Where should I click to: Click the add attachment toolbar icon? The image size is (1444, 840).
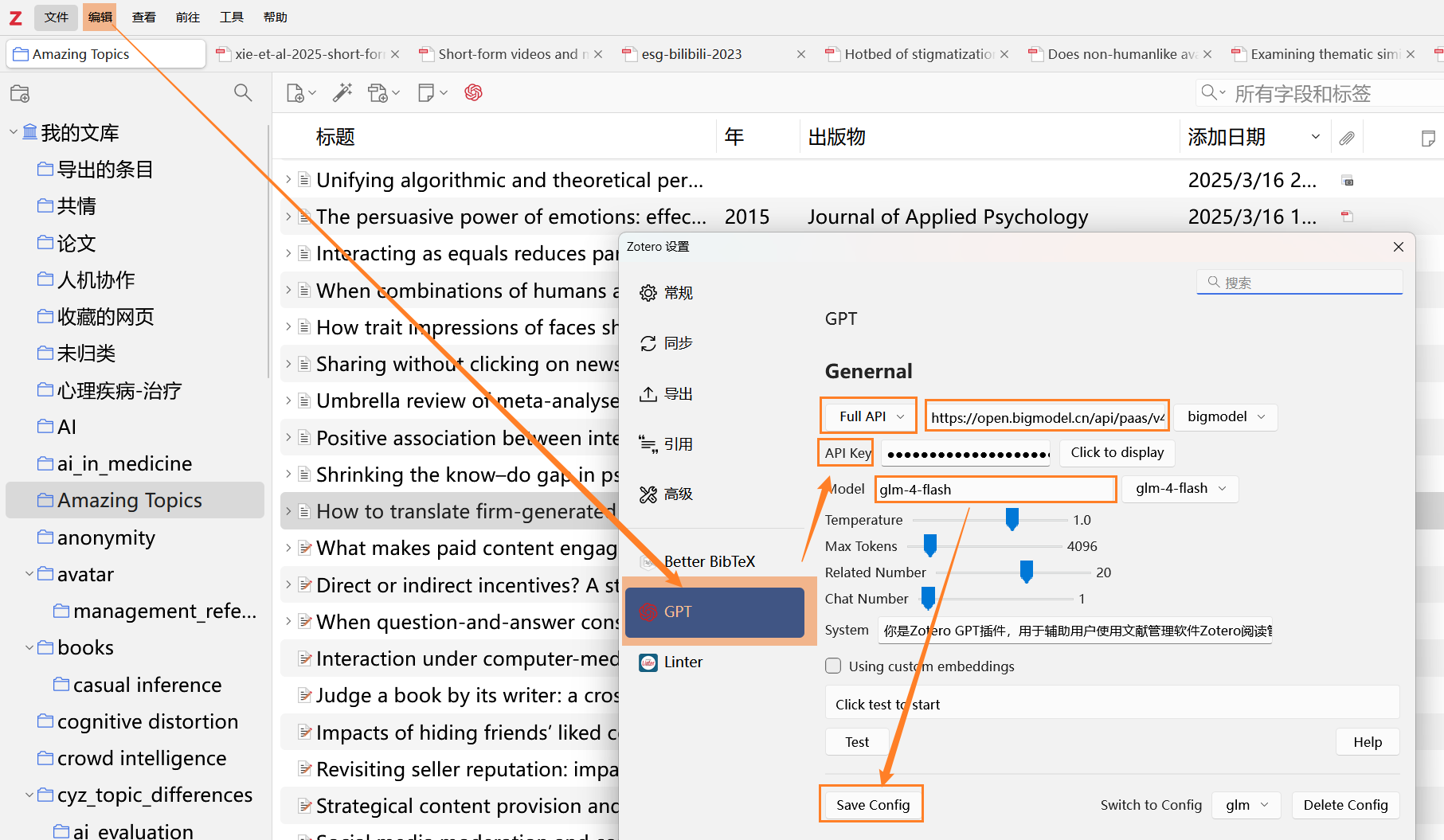click(x=378, y=93)
